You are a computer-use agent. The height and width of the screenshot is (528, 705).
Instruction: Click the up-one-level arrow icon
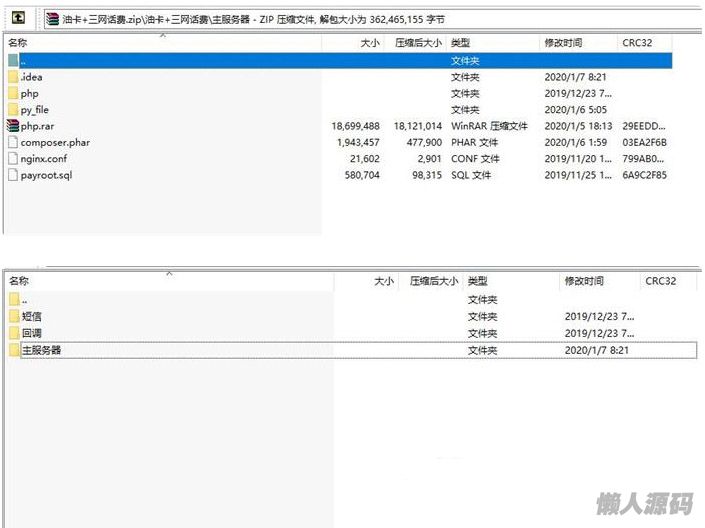tap(17, 18)
